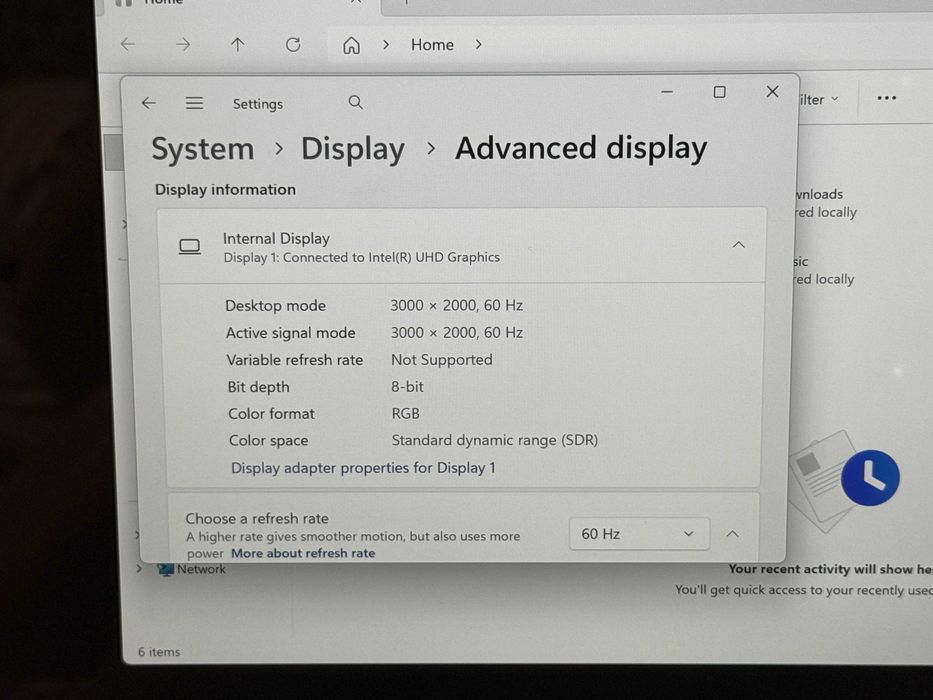Screen dimensions: 933x700
Task: Click the Settings back arrow icon
Action: click(x=149, y=103)
